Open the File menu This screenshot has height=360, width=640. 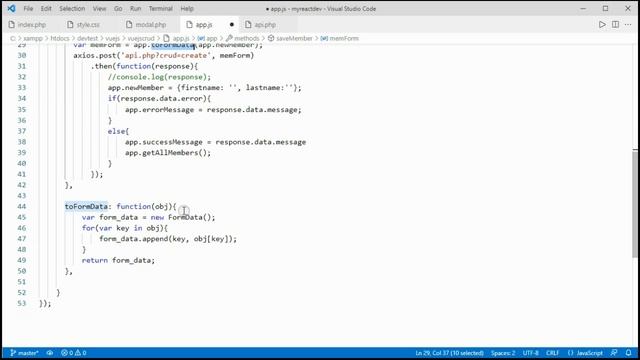click(x=28, y=9)
